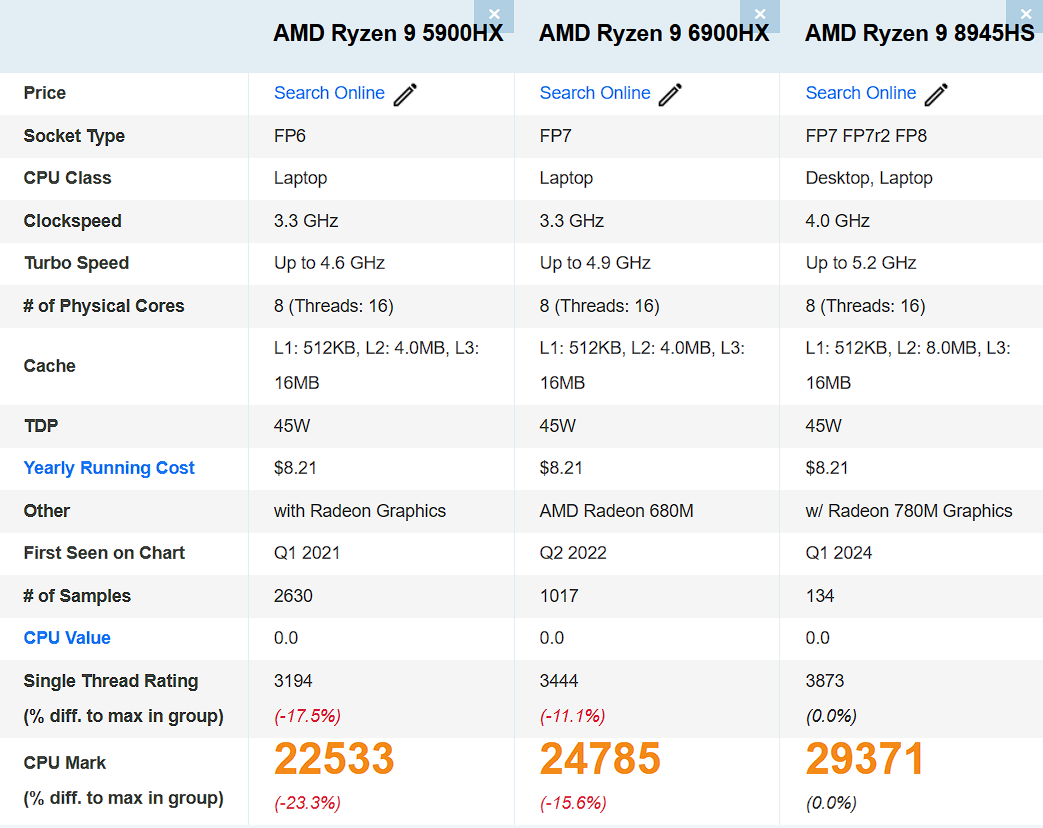
Task: Remove AMD Ryzen 9 8945HS column via X
Action: (1025, 15)
